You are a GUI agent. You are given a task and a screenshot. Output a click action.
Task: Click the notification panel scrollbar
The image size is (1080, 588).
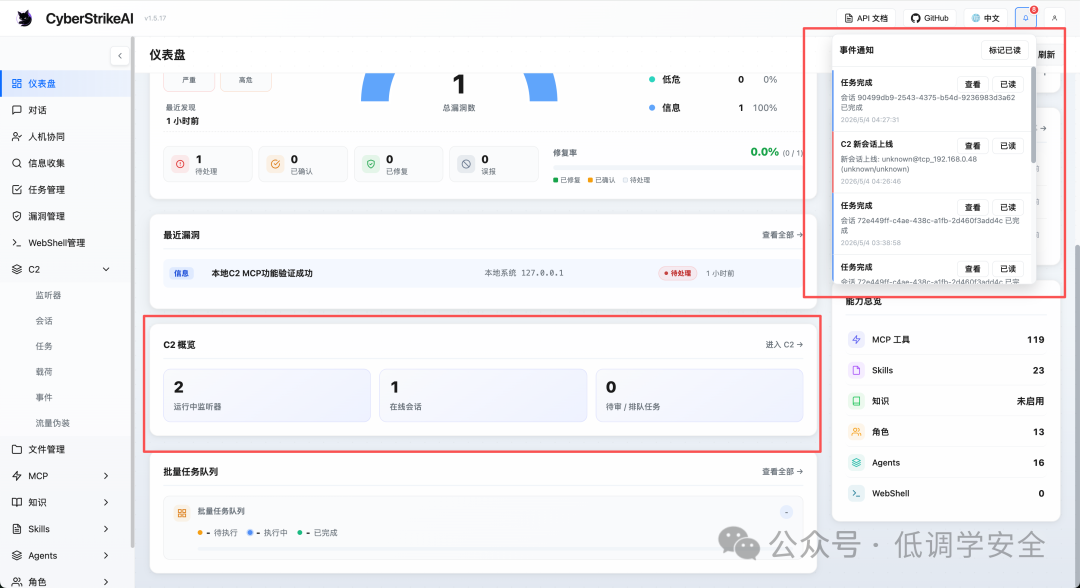point(1033,115)
